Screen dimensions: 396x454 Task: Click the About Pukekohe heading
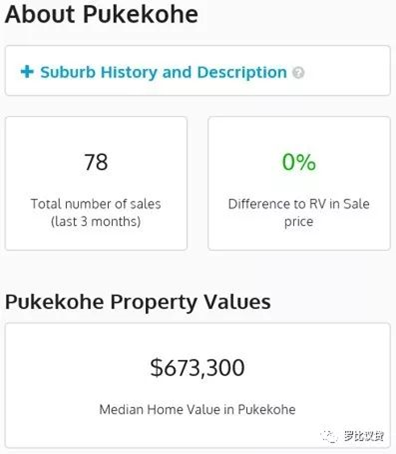(102, 14)
